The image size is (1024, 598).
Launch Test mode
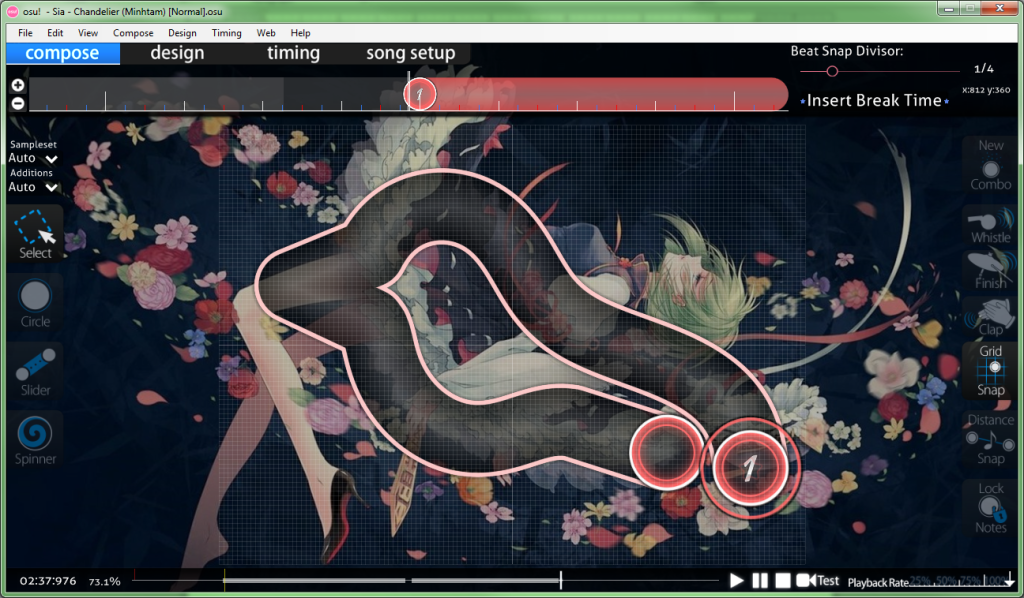coord(818,580)
